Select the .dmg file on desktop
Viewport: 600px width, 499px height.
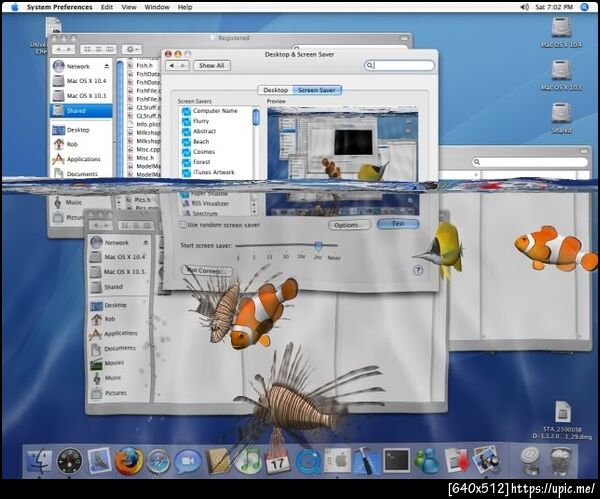562,419
